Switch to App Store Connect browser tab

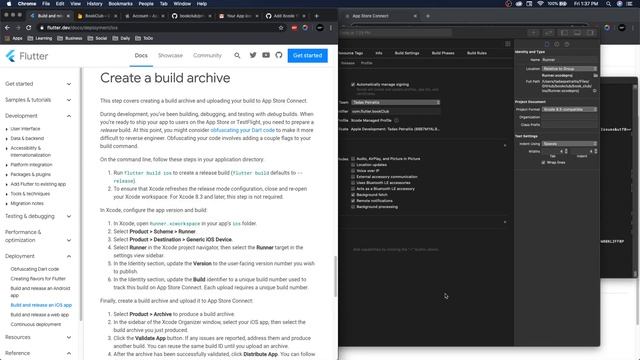[380, 16]
